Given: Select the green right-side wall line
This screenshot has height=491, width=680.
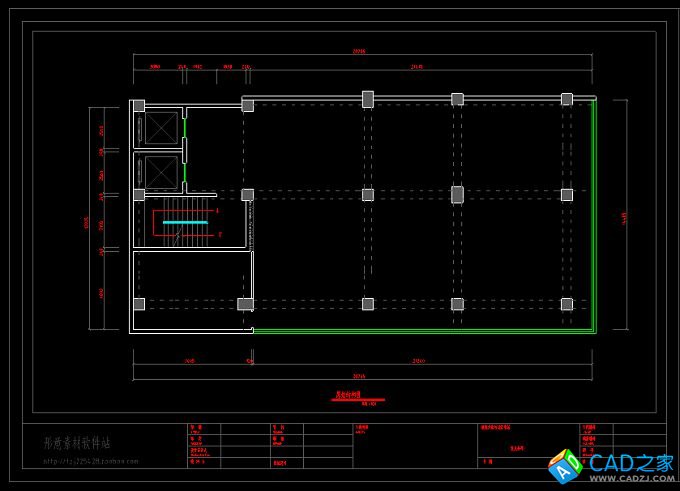Looking at the screenshot, I should click(x=594, y=215).
